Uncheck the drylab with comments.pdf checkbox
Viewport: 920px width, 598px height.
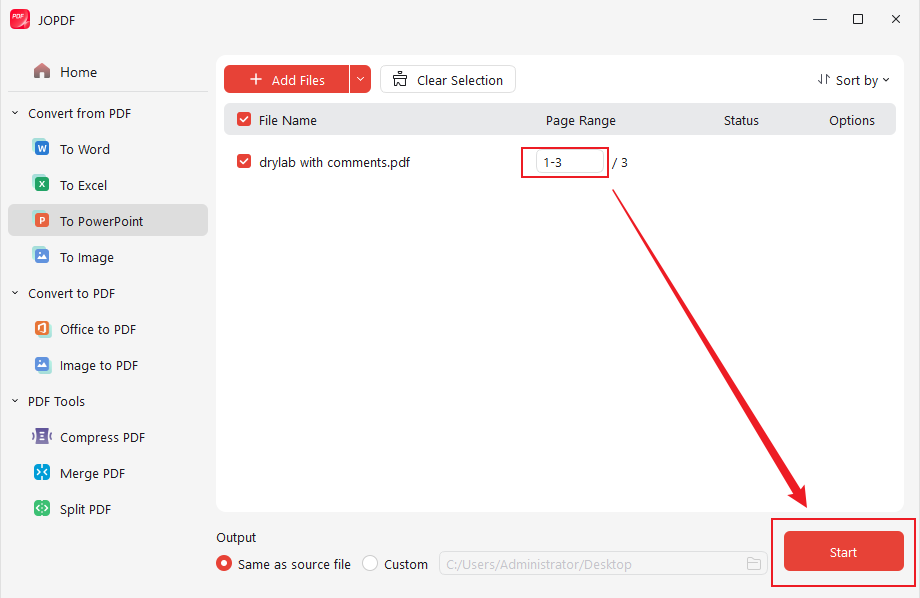coord(244,161)
